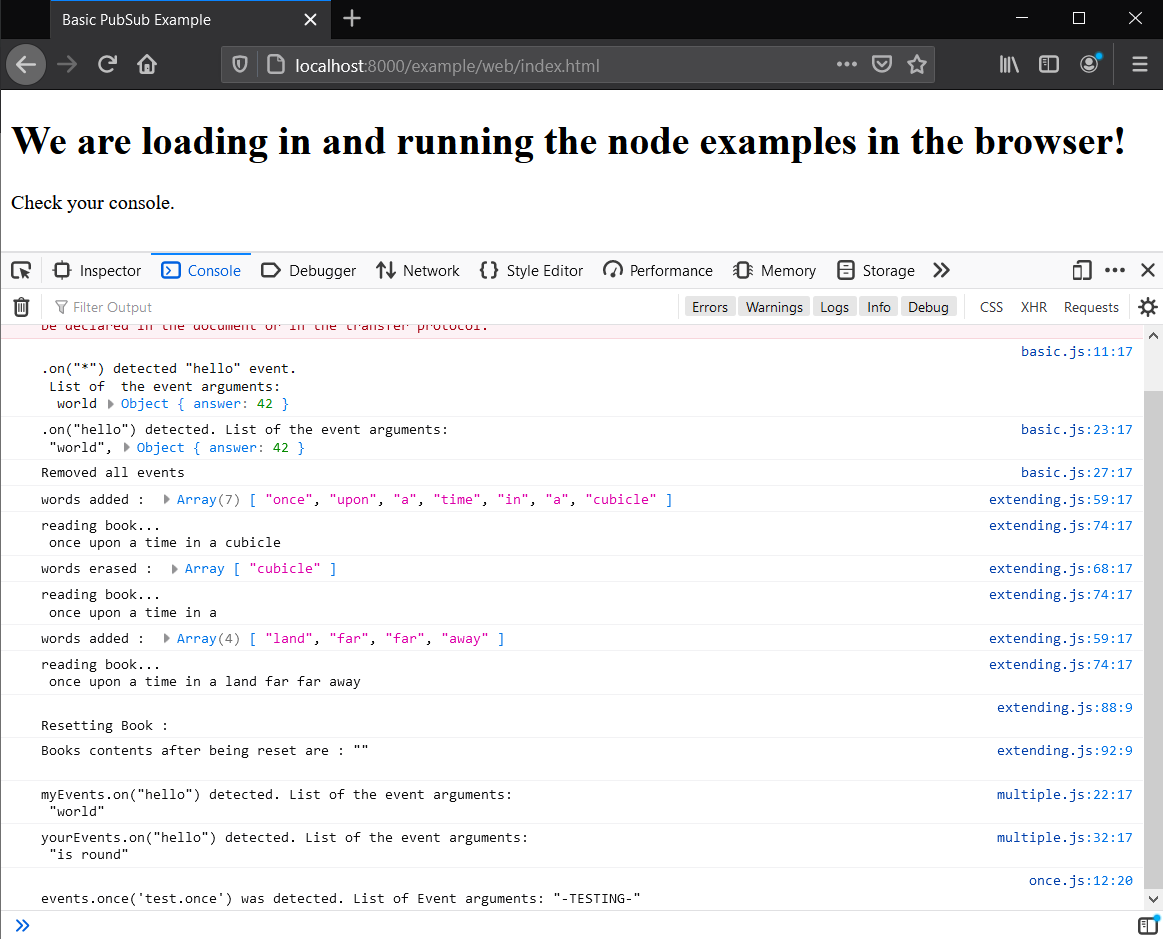
Task: Open the Firefox home page
Action: (x=147, y=65)
